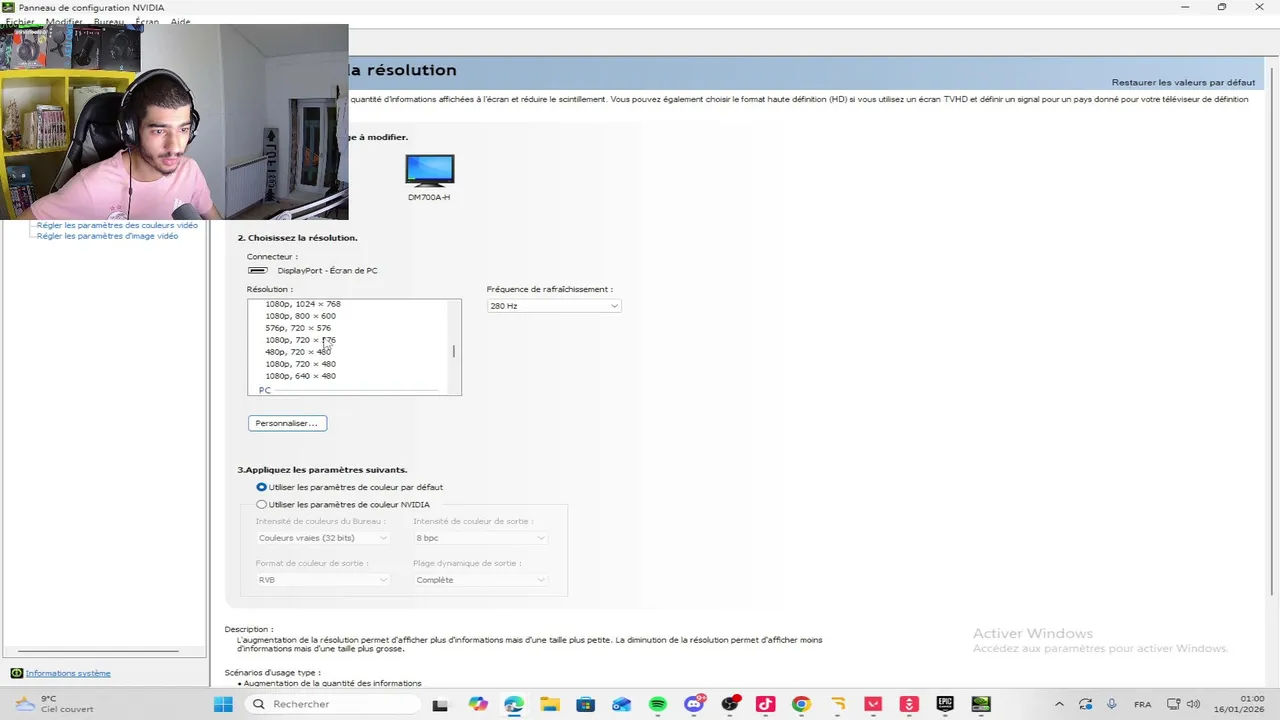Select default color settings radio button
This screenshot has width=1280, height=720.
click(x=262, y=487)
